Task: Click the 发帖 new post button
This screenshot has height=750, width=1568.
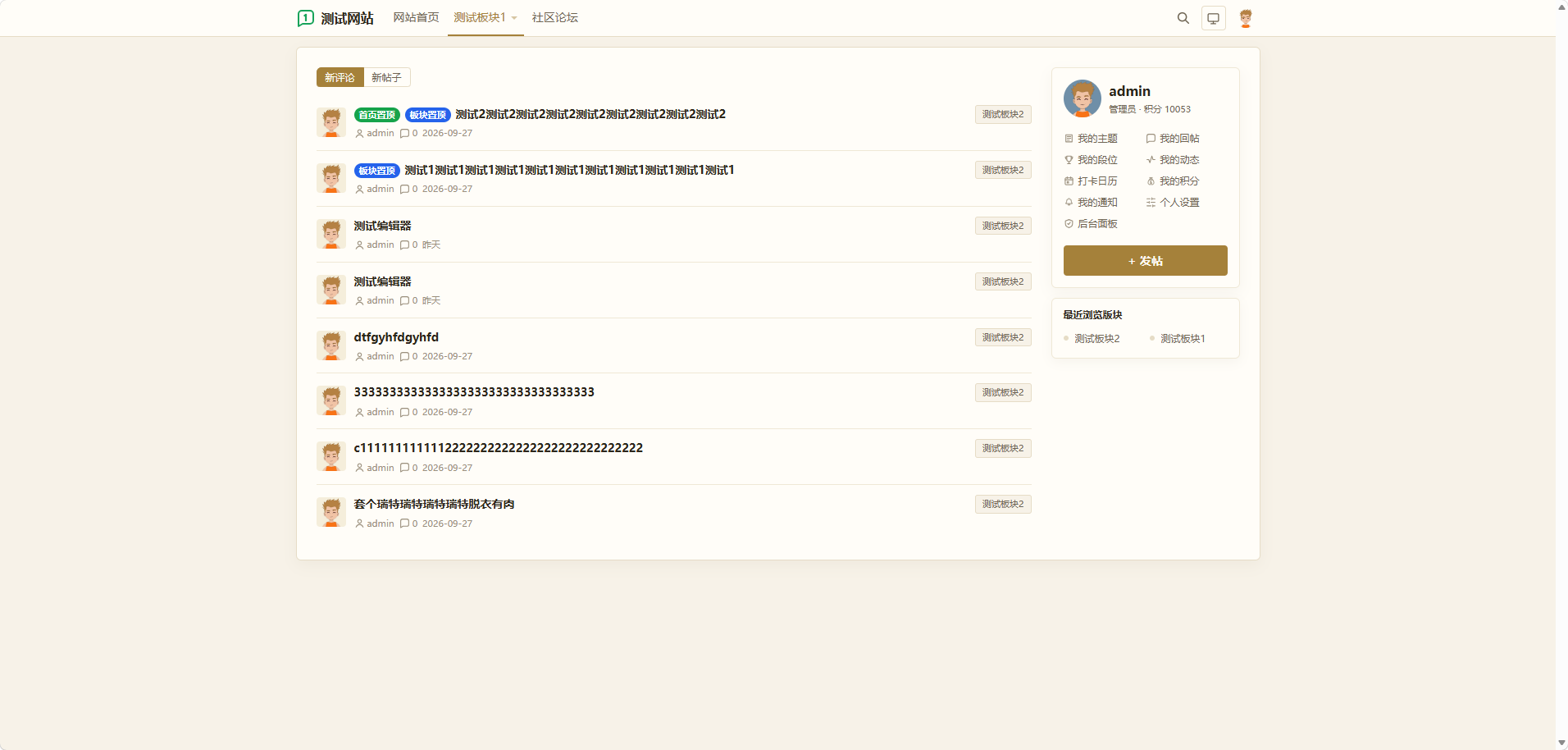Action: [1146, 261]
